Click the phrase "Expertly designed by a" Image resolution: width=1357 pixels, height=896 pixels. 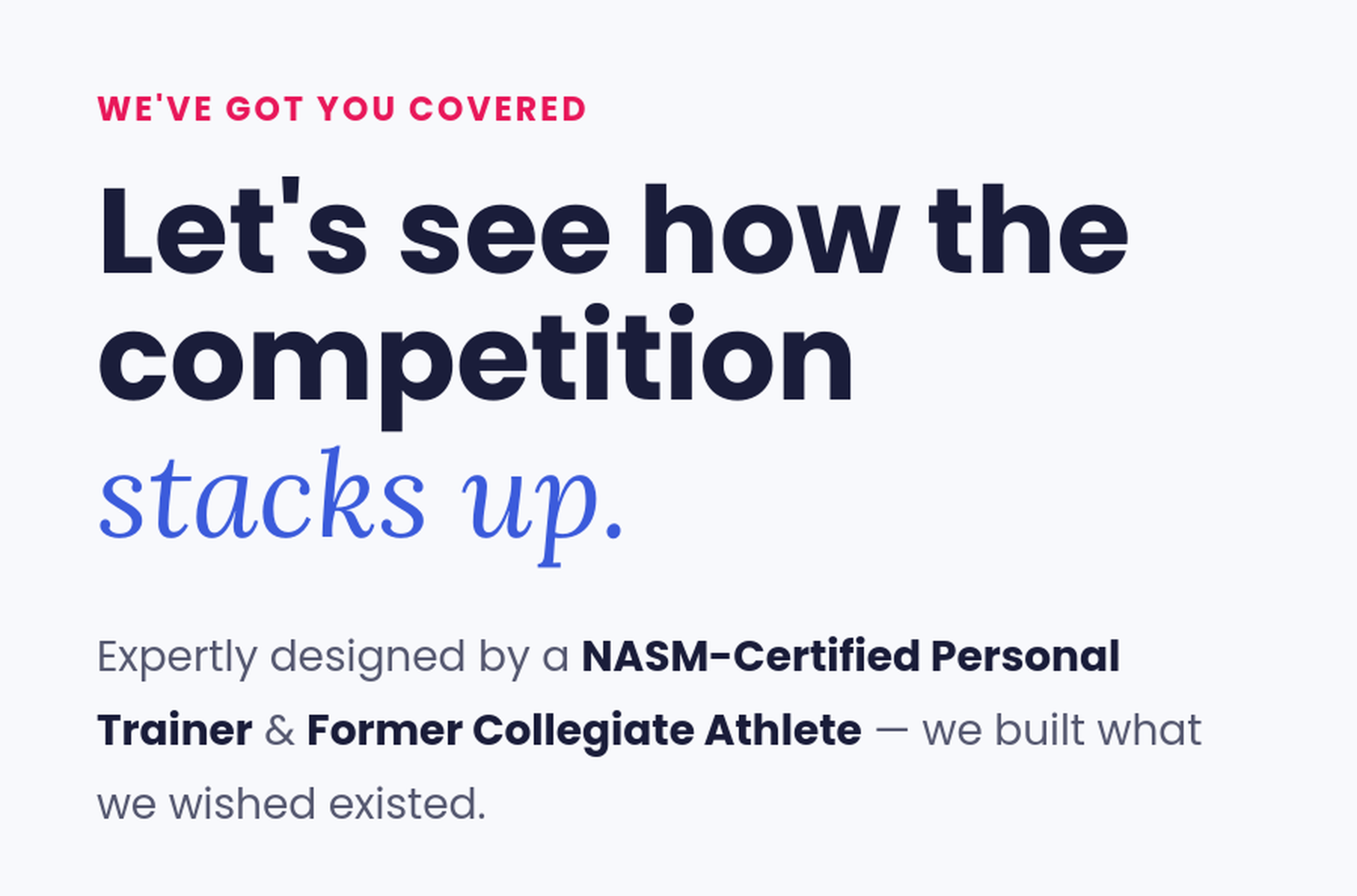(333, 658)
